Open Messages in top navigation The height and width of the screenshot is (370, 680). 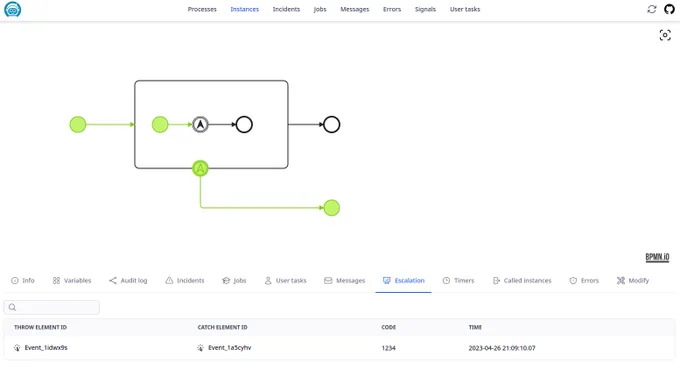click(355, 9)
